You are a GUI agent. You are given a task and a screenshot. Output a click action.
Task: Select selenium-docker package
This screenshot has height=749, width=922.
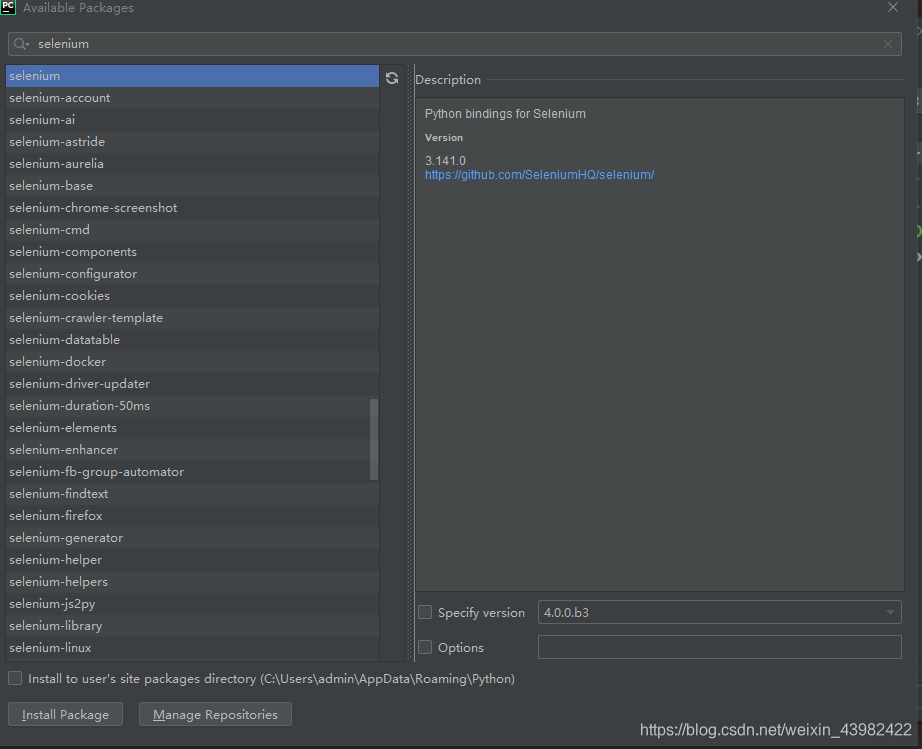click(x=192, y=362)
